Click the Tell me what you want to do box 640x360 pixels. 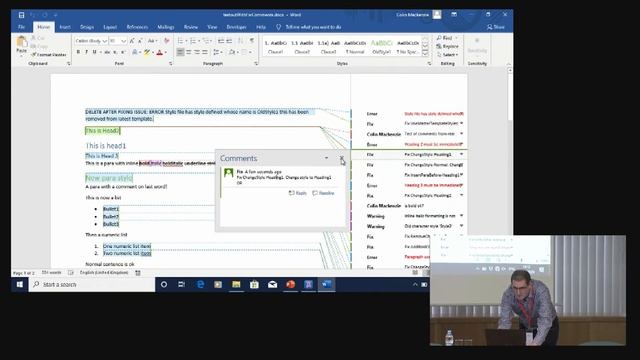coord(309,27)
